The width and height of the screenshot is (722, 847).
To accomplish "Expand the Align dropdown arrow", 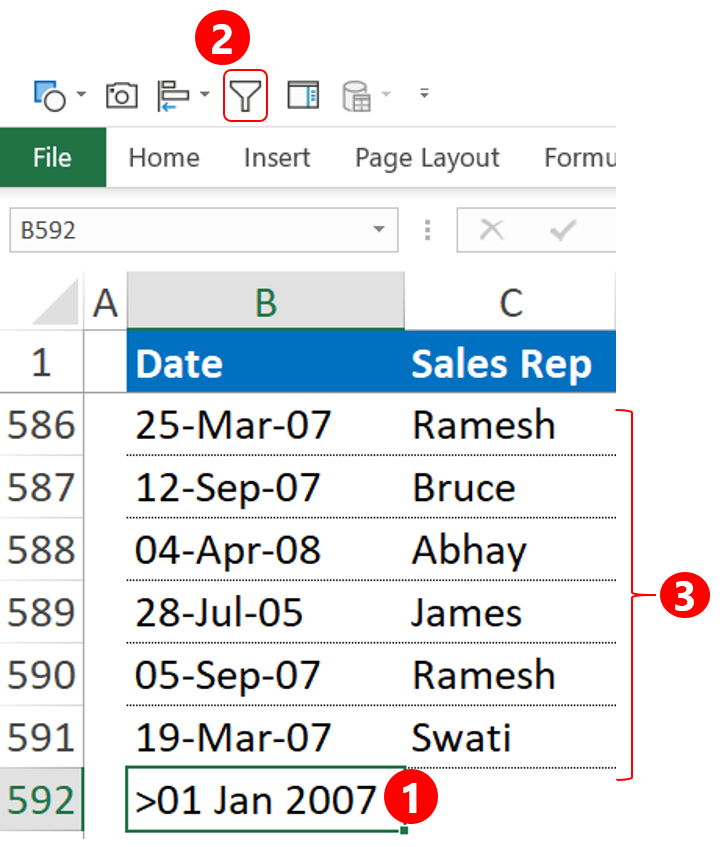I will tap(205, 94).
